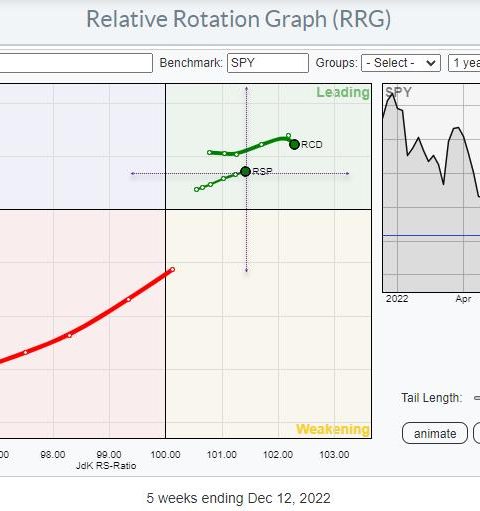
Task: Click the upward arrow of the crosshair
Action: coord(246,88)
